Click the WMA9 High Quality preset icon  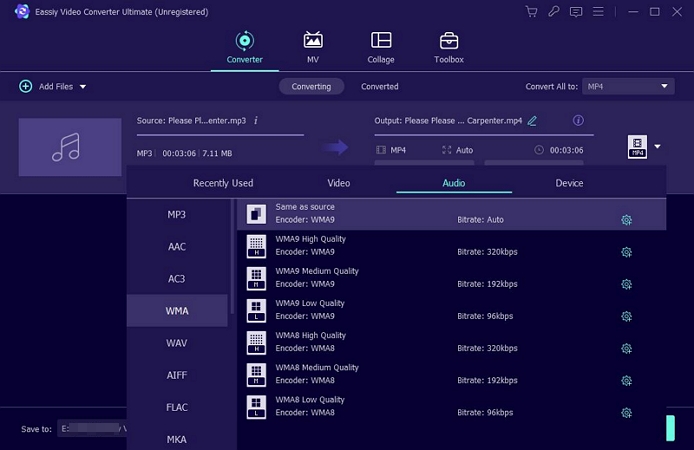[256, 246]
